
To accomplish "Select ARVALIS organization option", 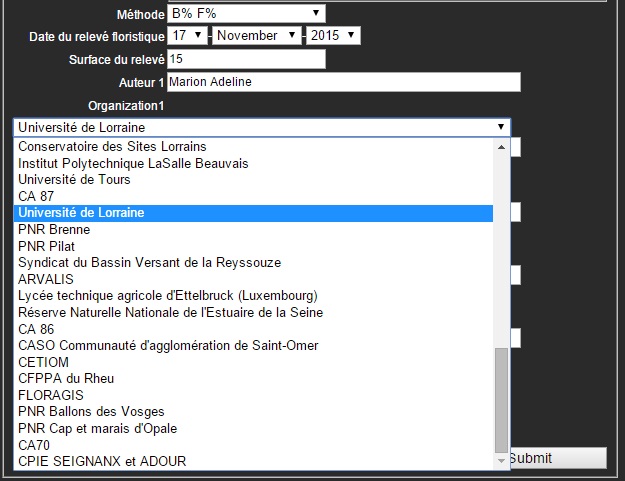I will point(46,279).
